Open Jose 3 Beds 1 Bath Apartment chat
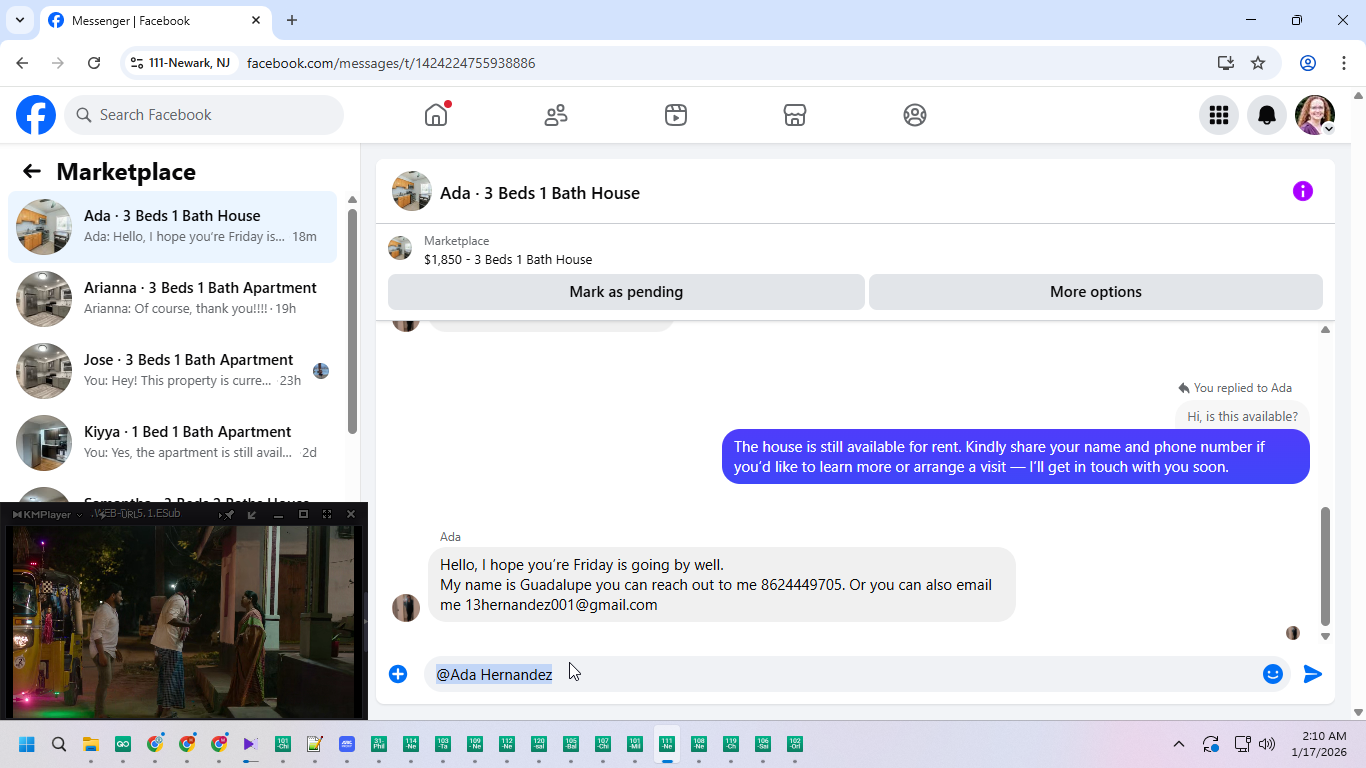The width and height of the screenshot is (1366, 768). click(172, 371)
